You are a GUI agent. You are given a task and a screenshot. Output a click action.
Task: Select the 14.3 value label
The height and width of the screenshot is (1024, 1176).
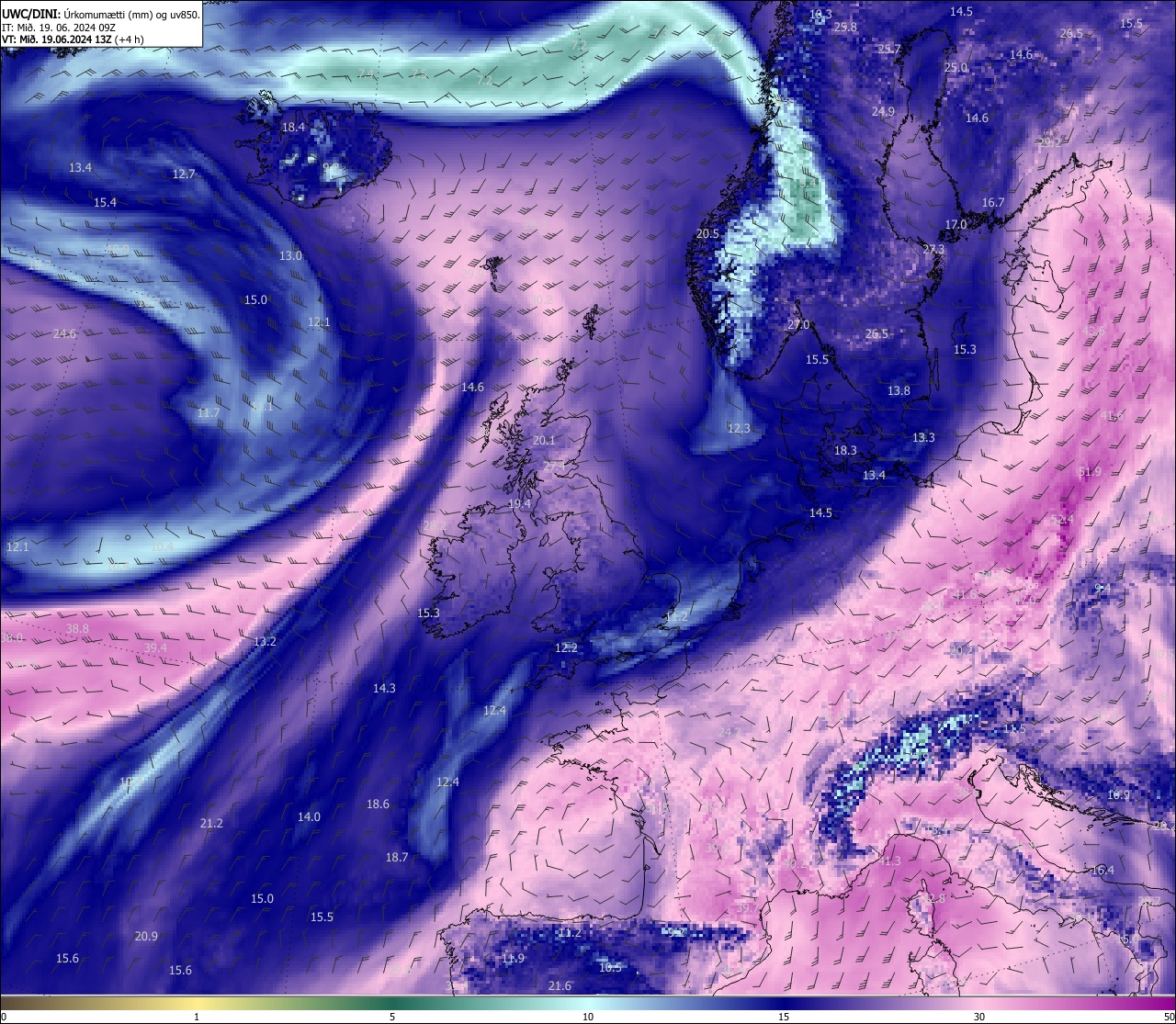tap(384, 688)
